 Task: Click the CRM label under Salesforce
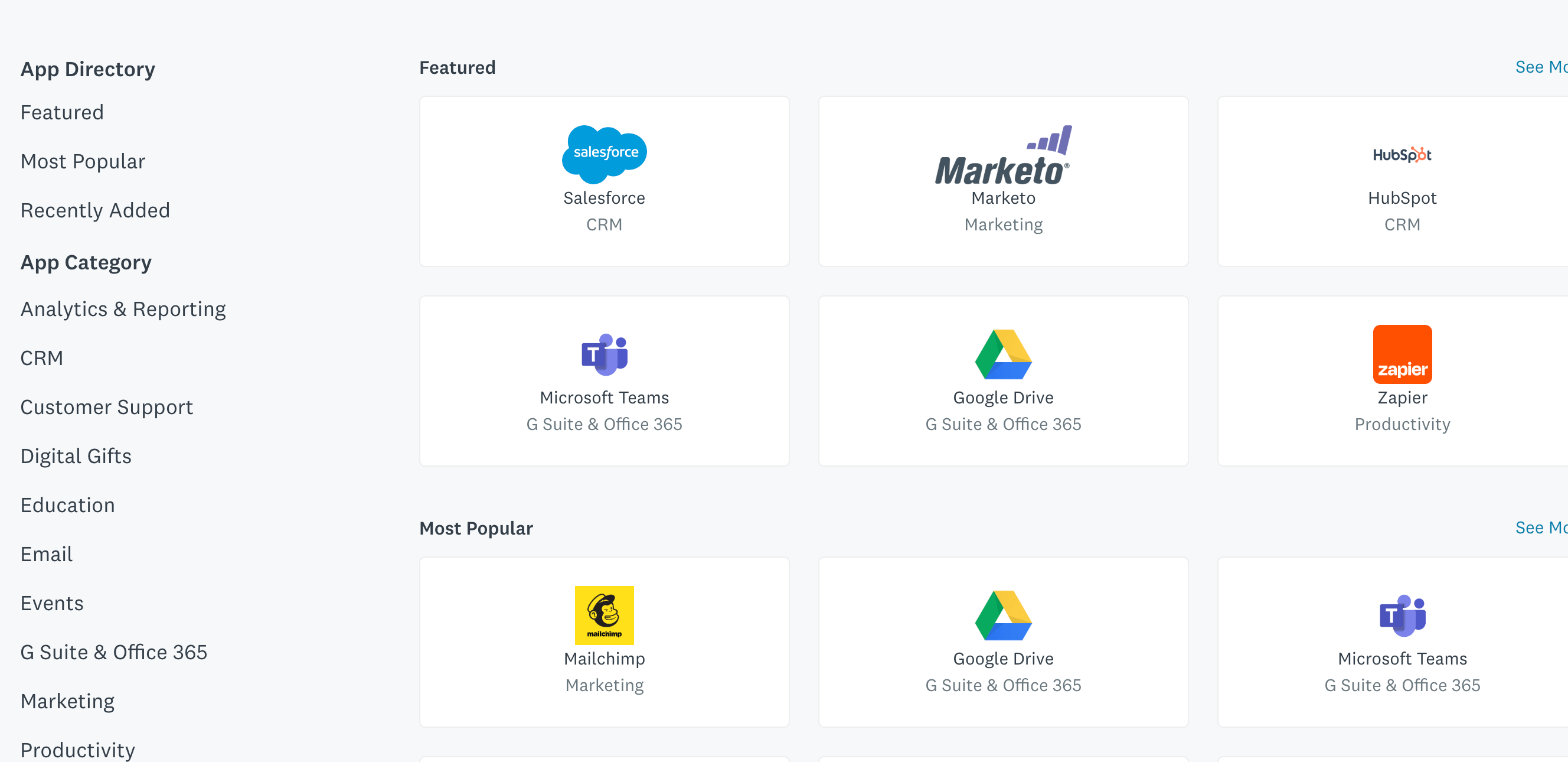pyautogui.click(x=604, y=225)
